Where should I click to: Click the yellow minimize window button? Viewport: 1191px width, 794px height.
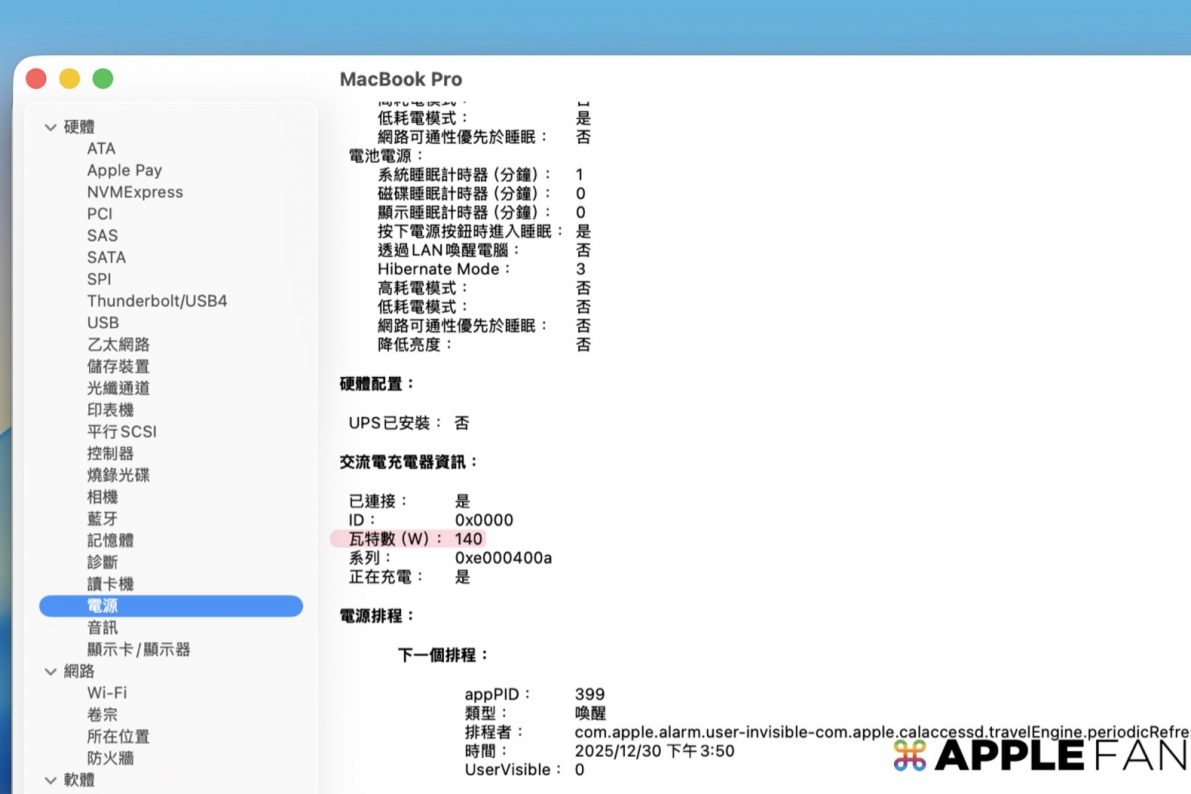69,79
